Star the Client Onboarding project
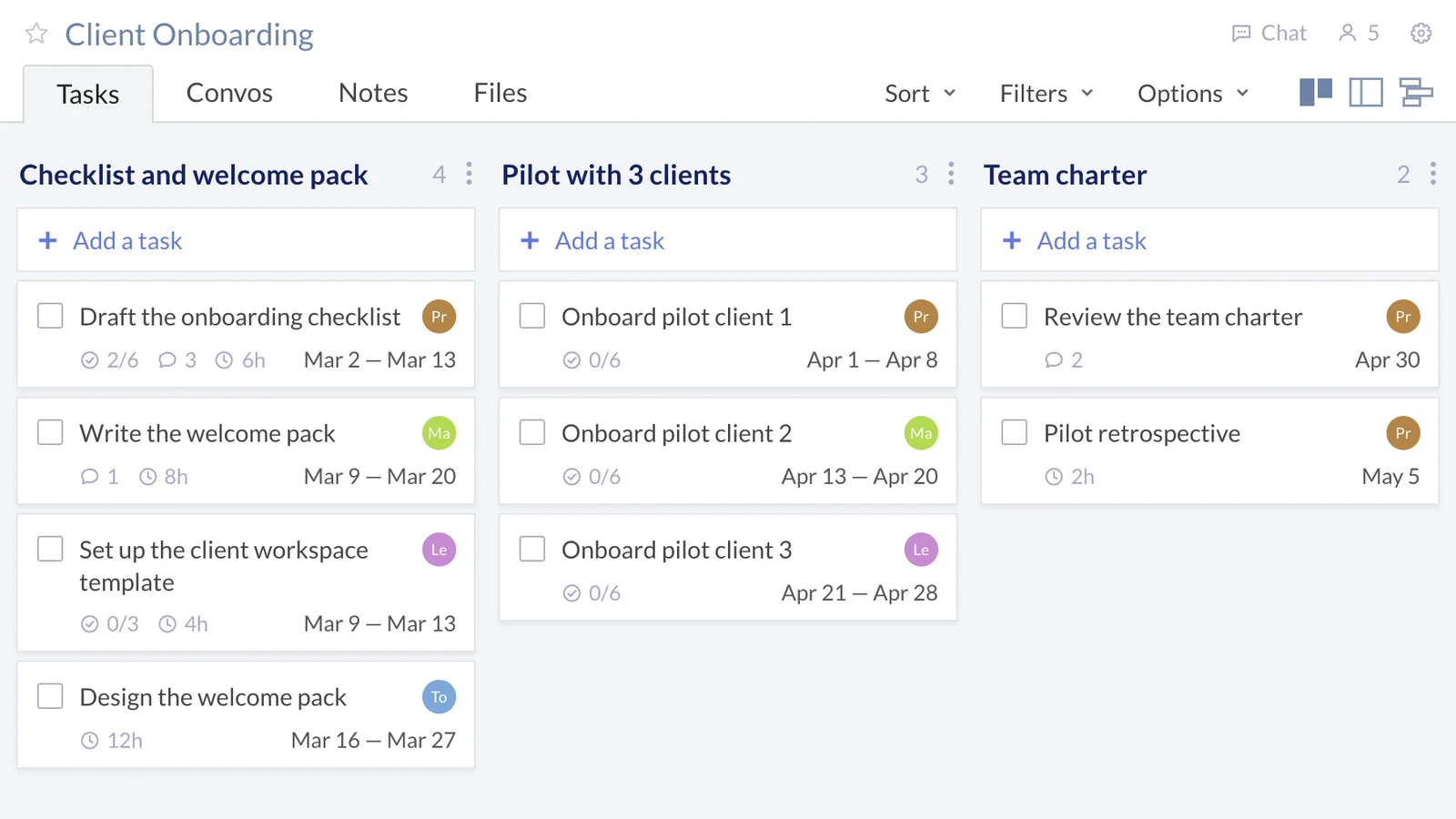The image size is (1456, 819). pyautogui.click(x=36, y=34)
